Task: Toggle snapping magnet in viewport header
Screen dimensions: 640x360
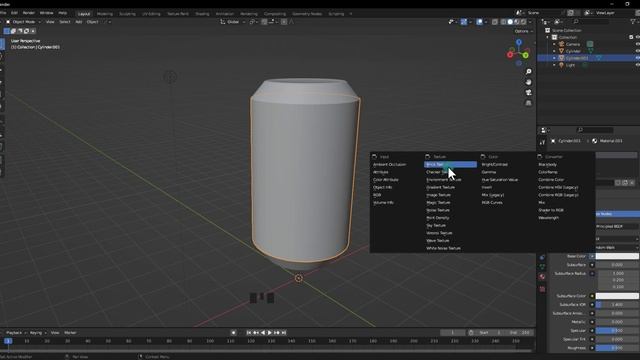Action: (264, 22)
